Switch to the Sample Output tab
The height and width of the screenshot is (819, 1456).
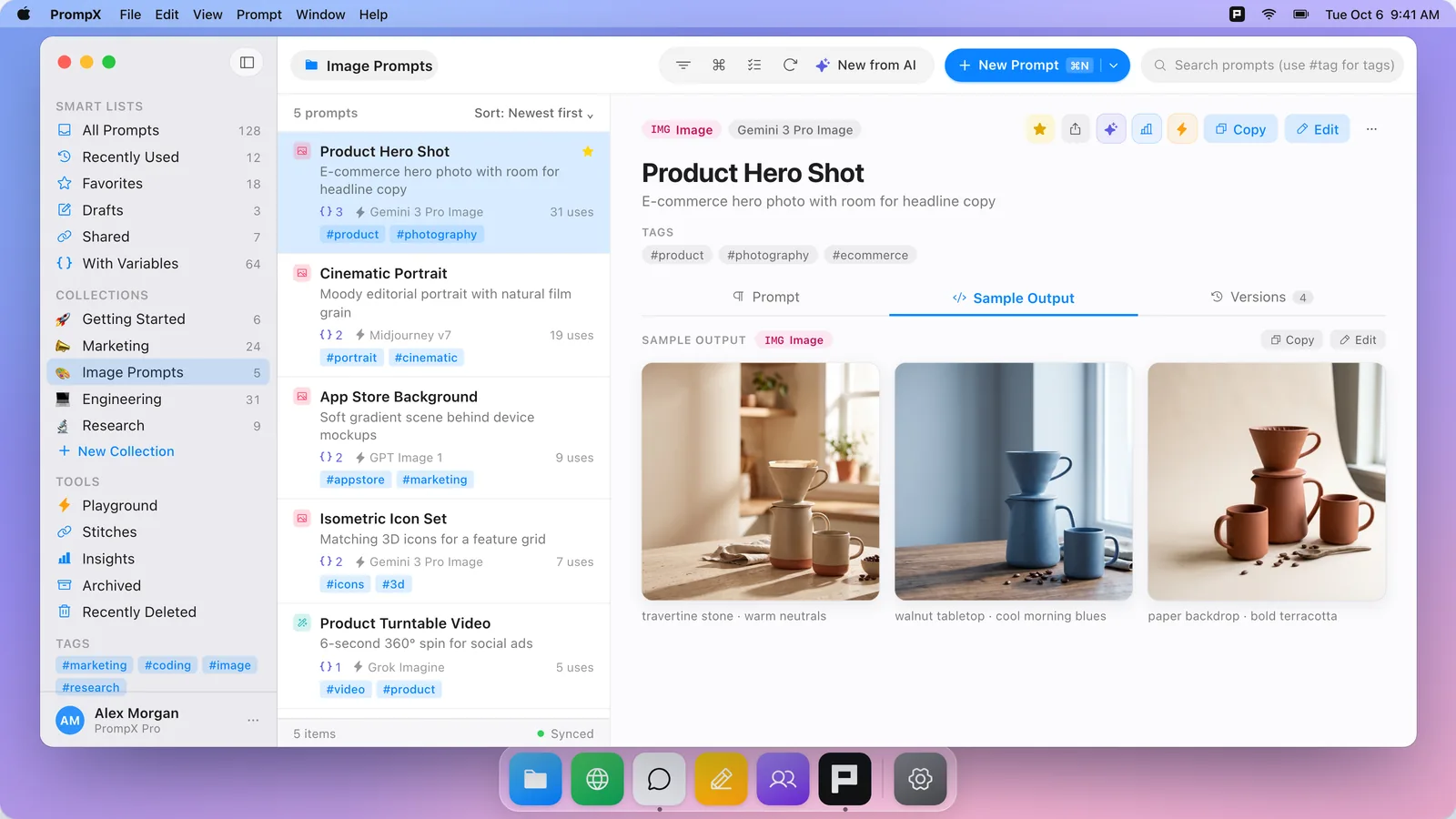[1013, 298]
